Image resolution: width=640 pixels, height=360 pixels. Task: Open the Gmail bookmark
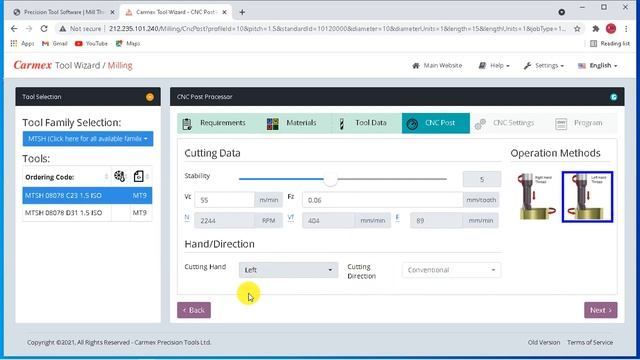pos(55,43)
